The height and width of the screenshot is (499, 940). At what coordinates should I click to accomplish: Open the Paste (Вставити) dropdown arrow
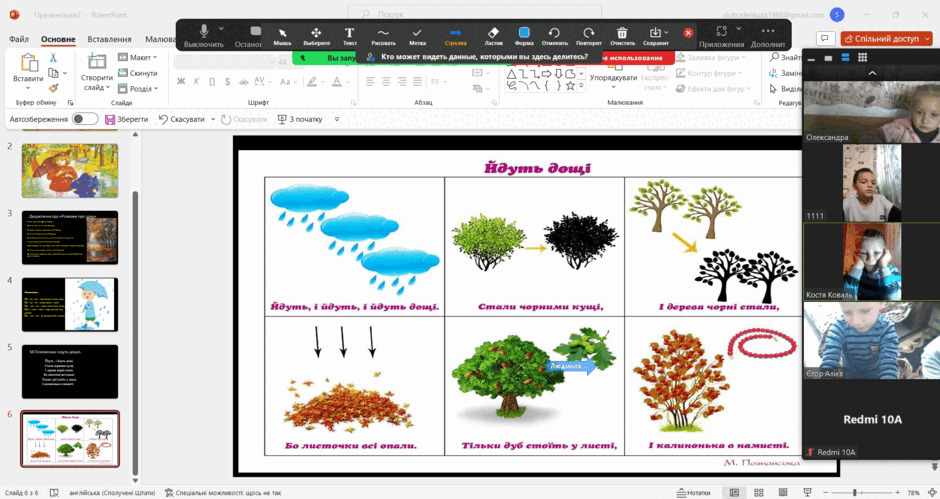(x=28, y=88)
